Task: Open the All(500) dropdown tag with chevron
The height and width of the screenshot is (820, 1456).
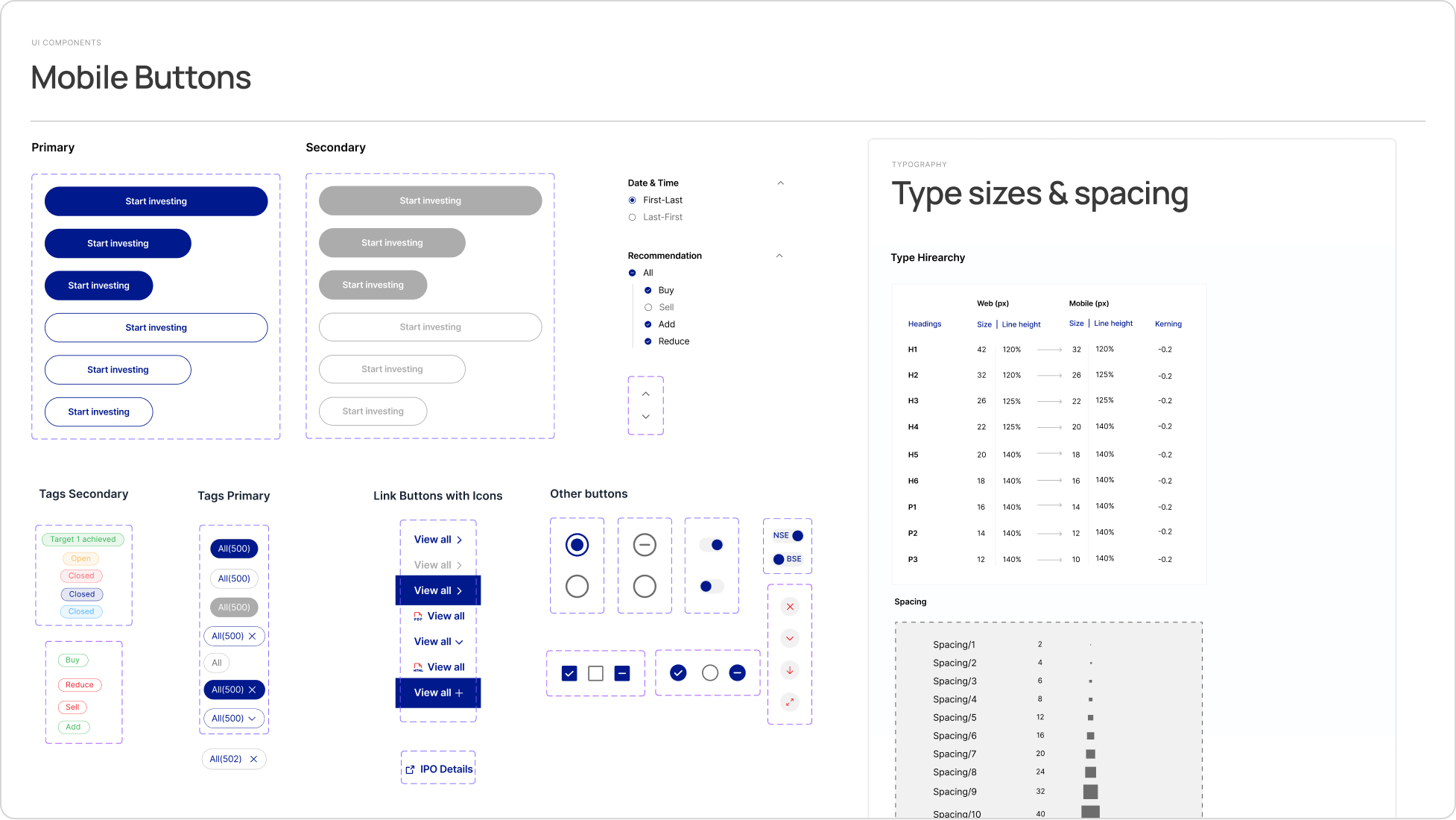Action: coord(234,719)
